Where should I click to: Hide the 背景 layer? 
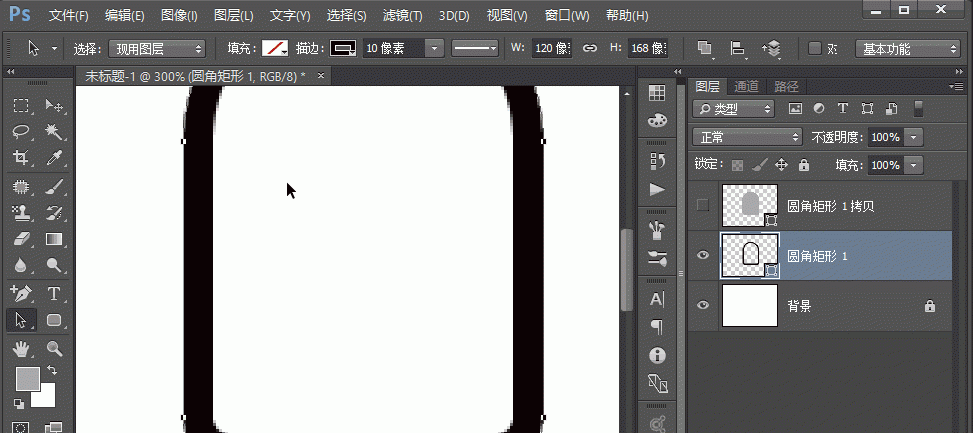tap(703, 306)
